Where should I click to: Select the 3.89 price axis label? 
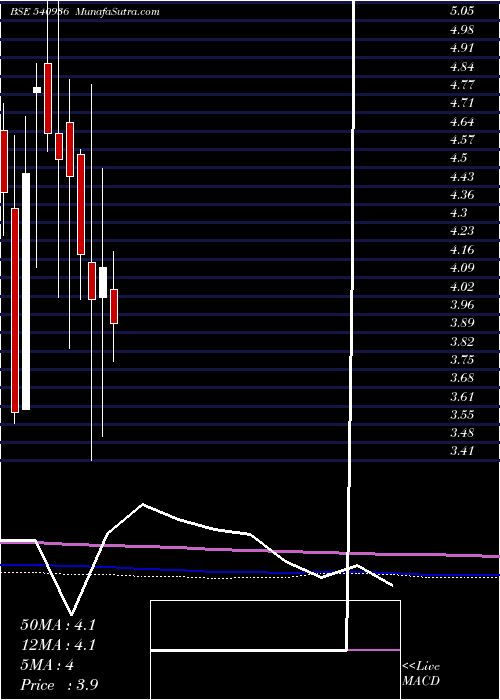point(462,323)
